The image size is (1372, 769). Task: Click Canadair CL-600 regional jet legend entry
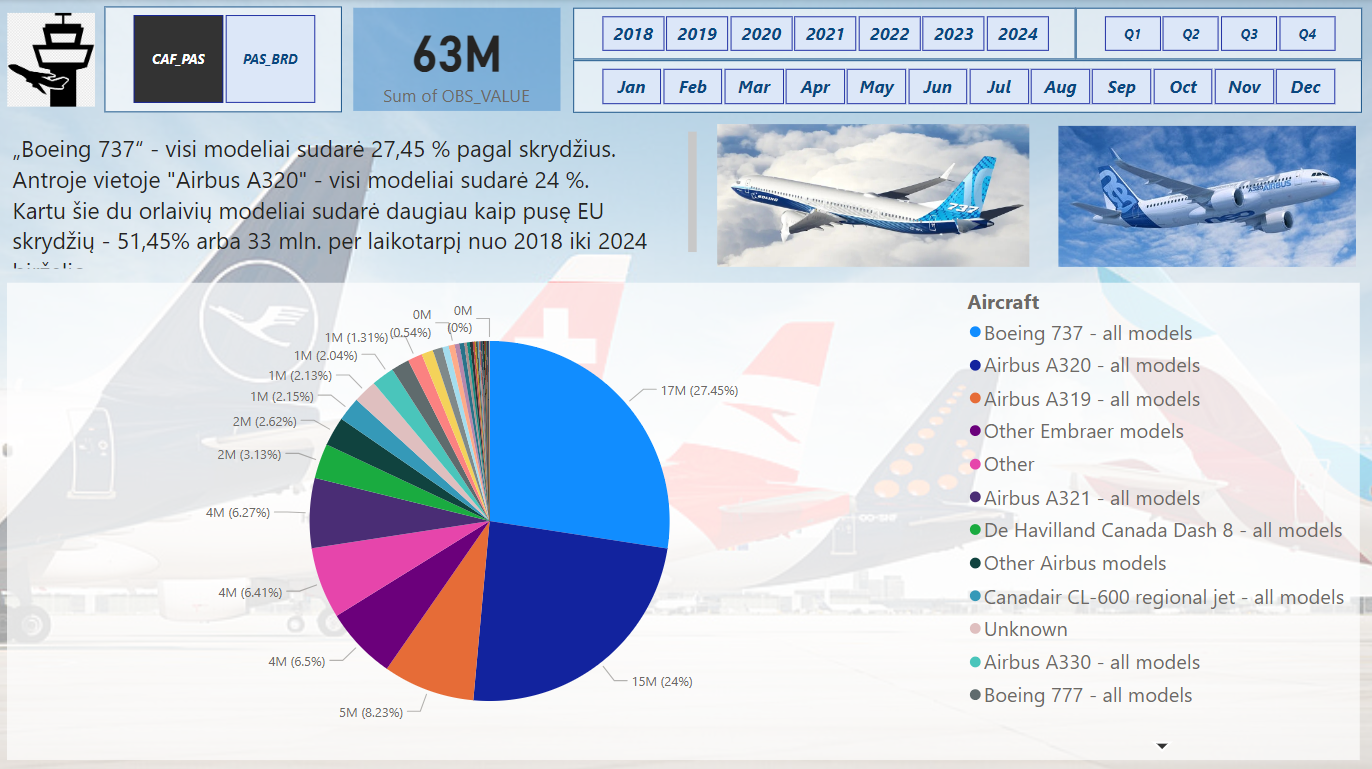1156,596
